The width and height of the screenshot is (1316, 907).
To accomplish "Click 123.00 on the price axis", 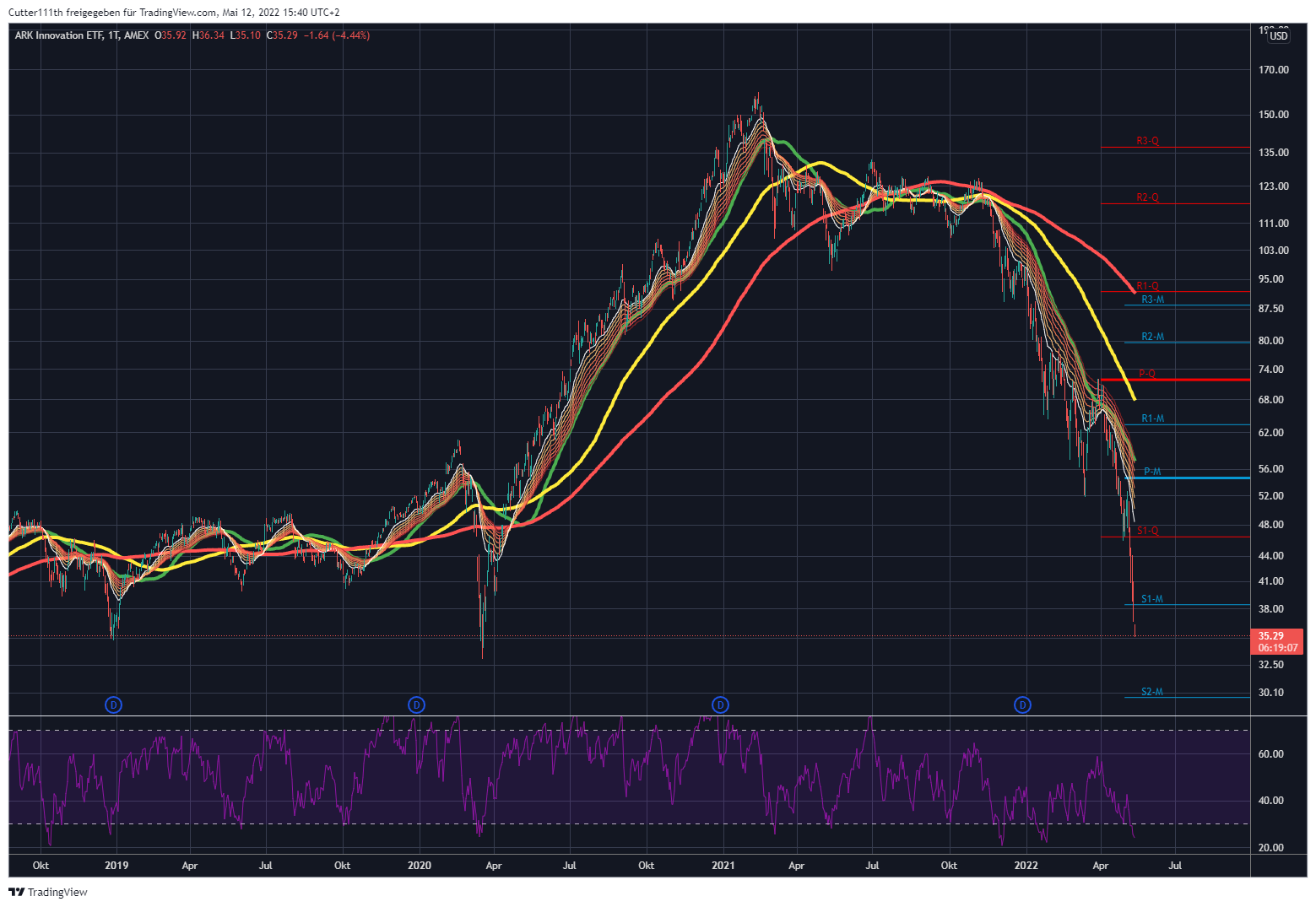I will pyautogui.click(x=1274, y=186).
